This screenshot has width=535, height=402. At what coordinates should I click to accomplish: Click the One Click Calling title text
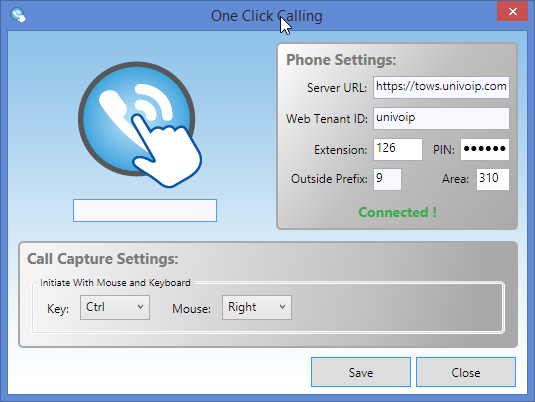(266, 16)
